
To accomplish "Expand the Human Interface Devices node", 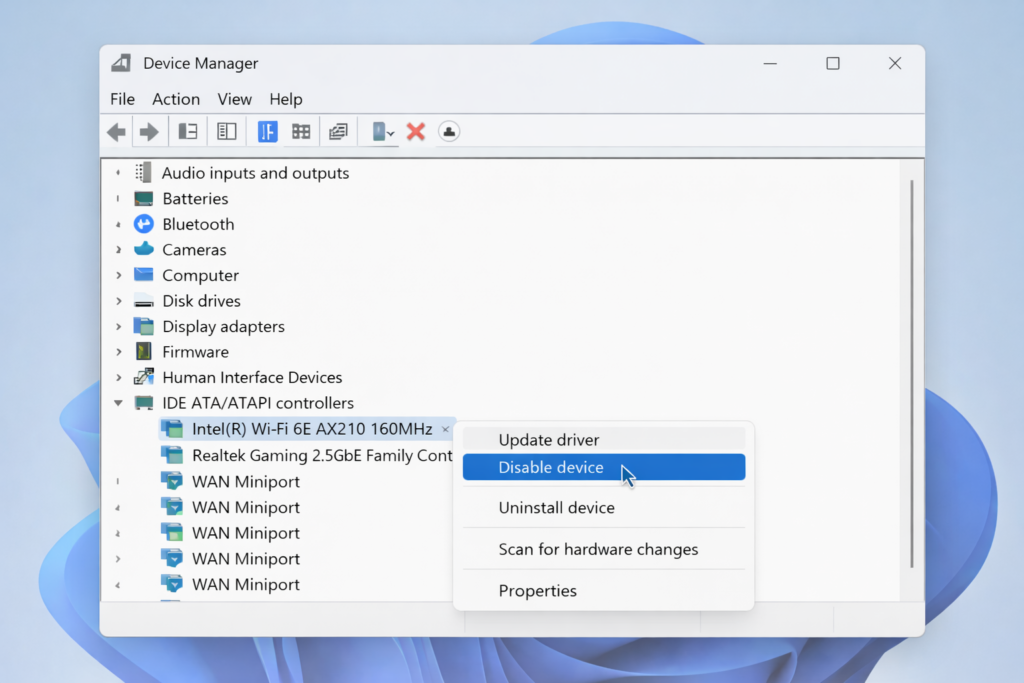I will click(x=118, y=377).
